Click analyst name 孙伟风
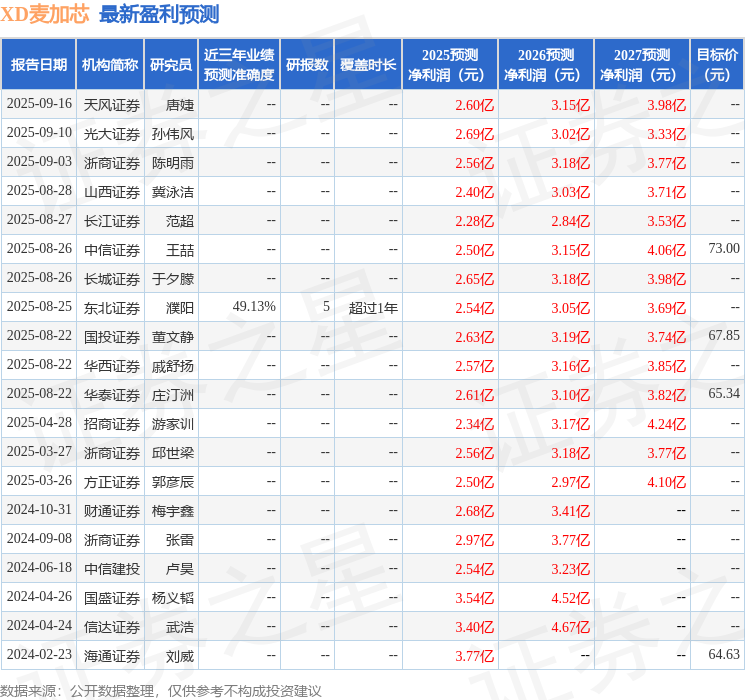Screen dimensions: 745x700 [x=173, y=134]
